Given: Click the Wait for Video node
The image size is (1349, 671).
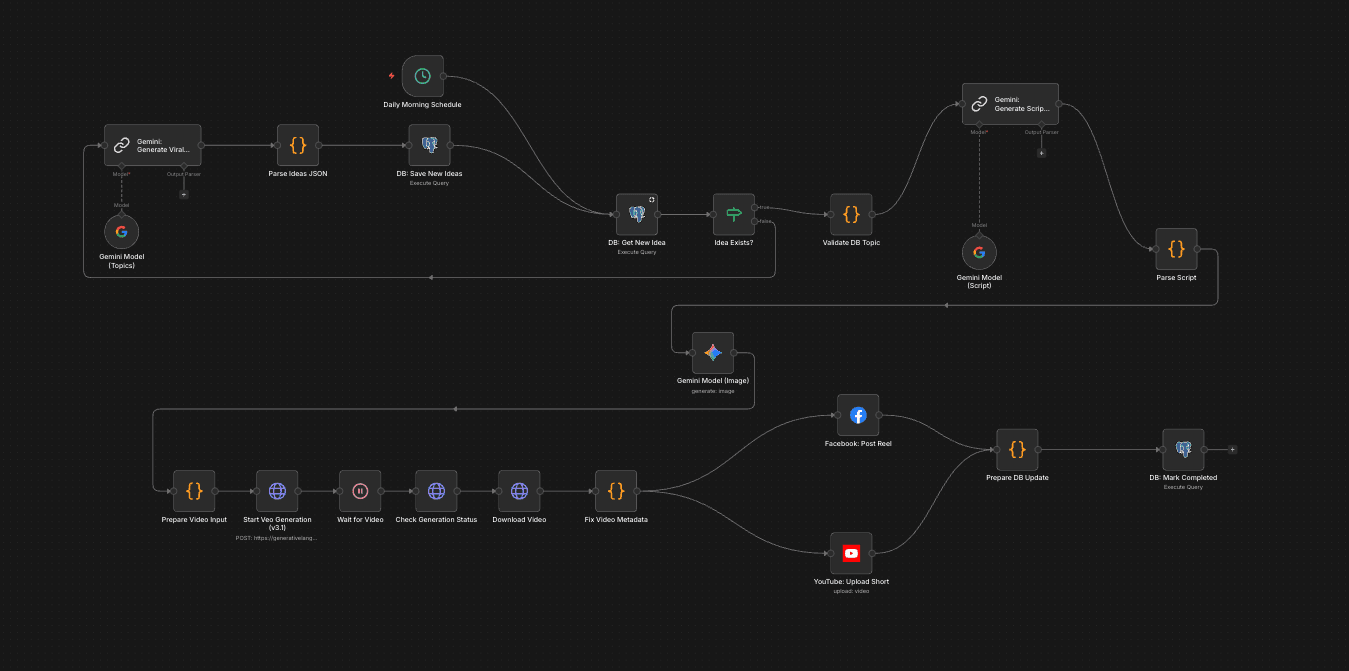Looking at the screenshot, I should [x=360, y=491].
